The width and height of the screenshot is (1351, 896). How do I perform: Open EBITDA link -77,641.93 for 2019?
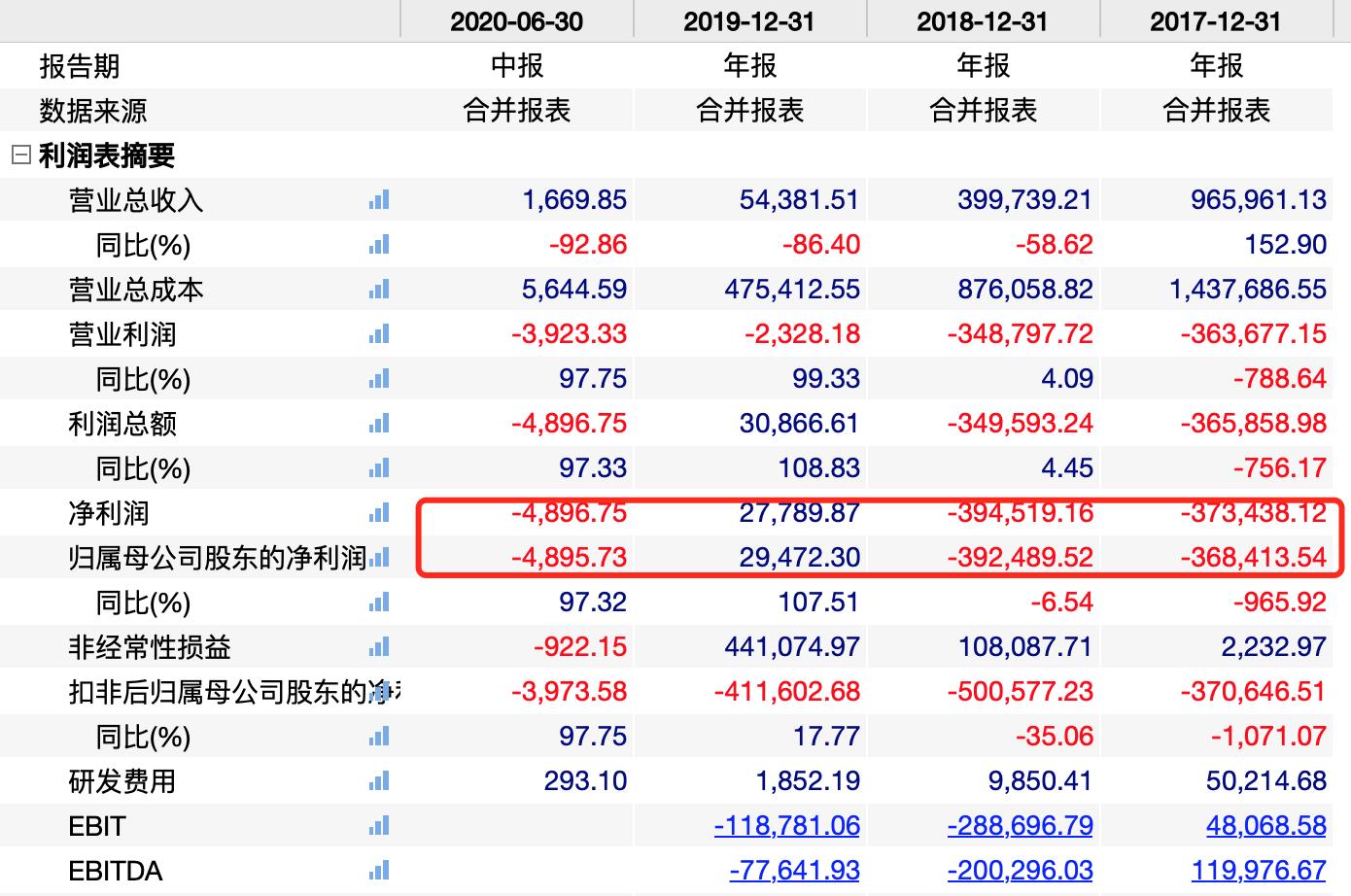click(795, 871)
